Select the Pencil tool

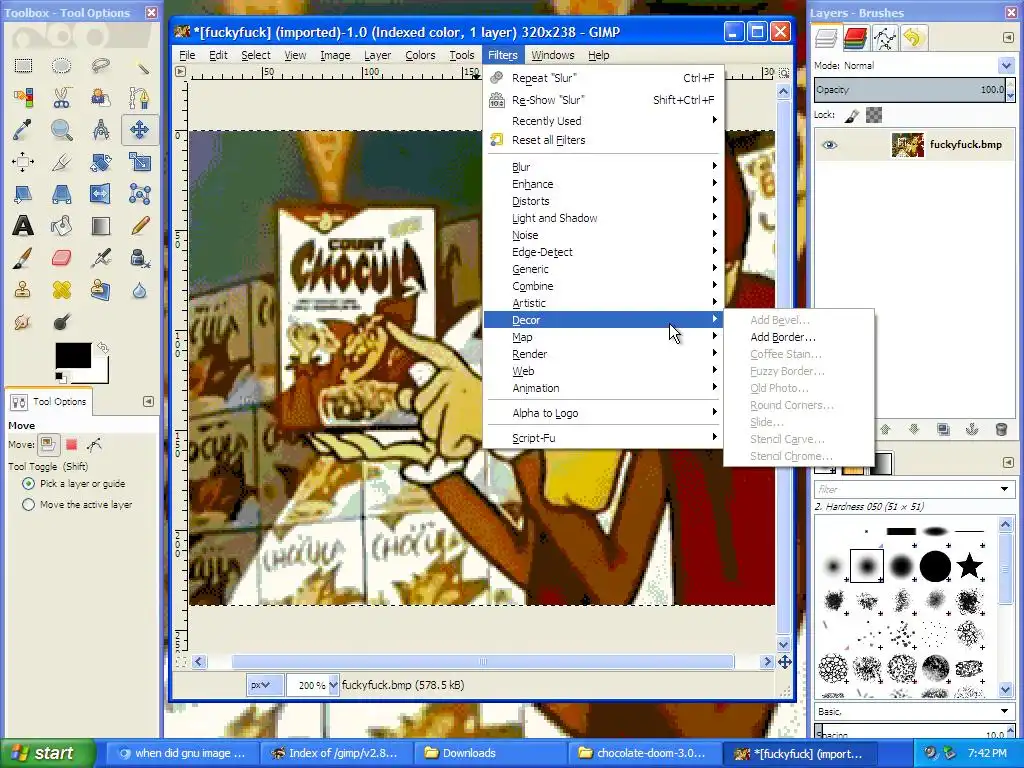140,226
